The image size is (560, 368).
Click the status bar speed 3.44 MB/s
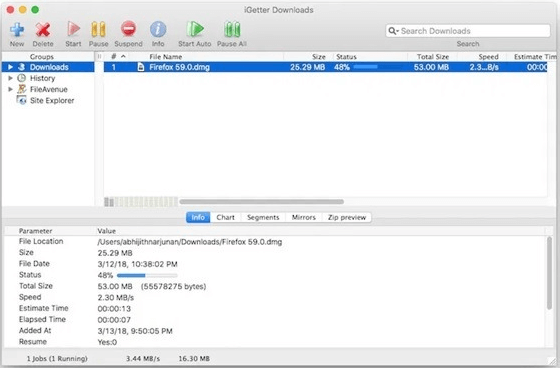tap(143, 358)
